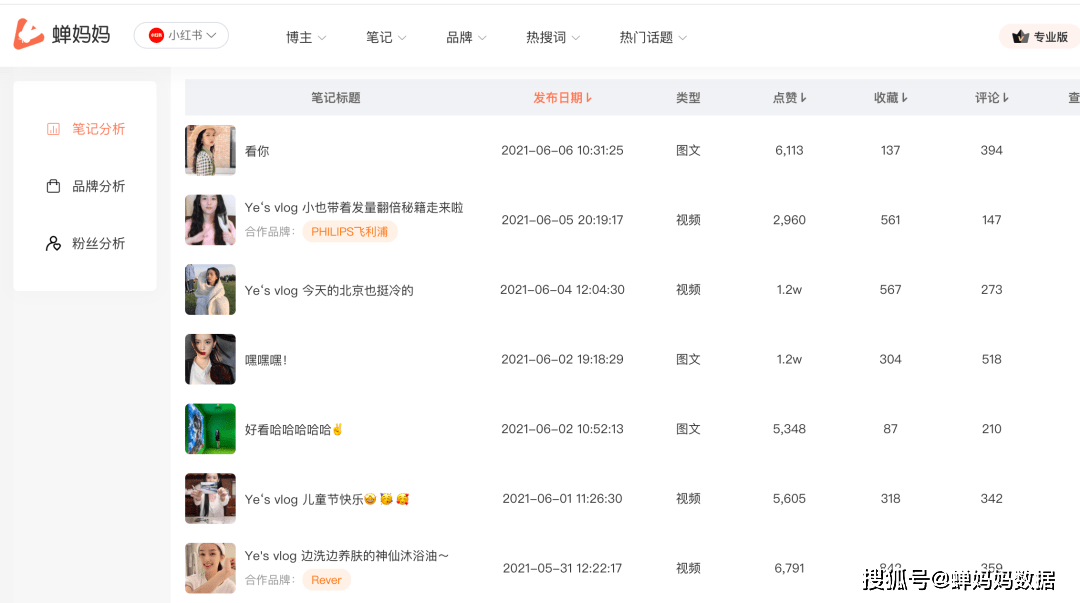Viewport: 1080px width, 603px height.
Task: Open the 小红书 platform selector dropdown
Action: [181, 35]
